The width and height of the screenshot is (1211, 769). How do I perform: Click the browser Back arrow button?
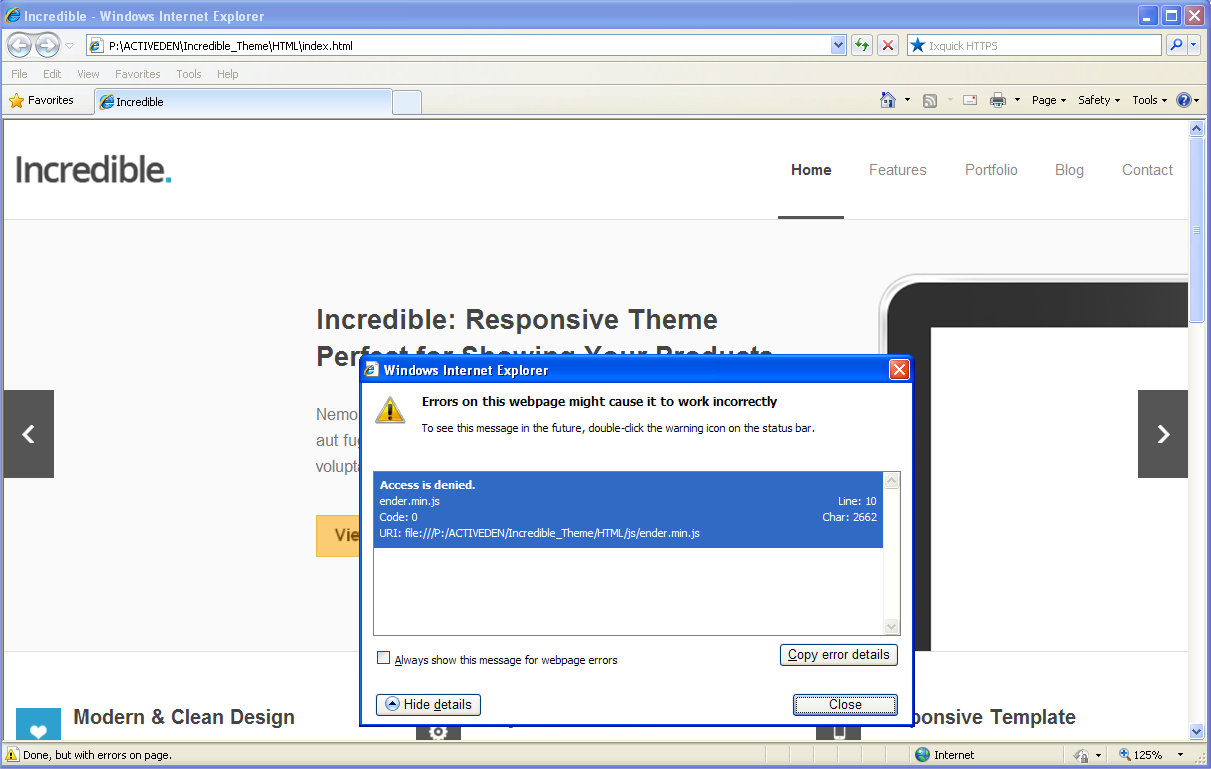point(19,45)
